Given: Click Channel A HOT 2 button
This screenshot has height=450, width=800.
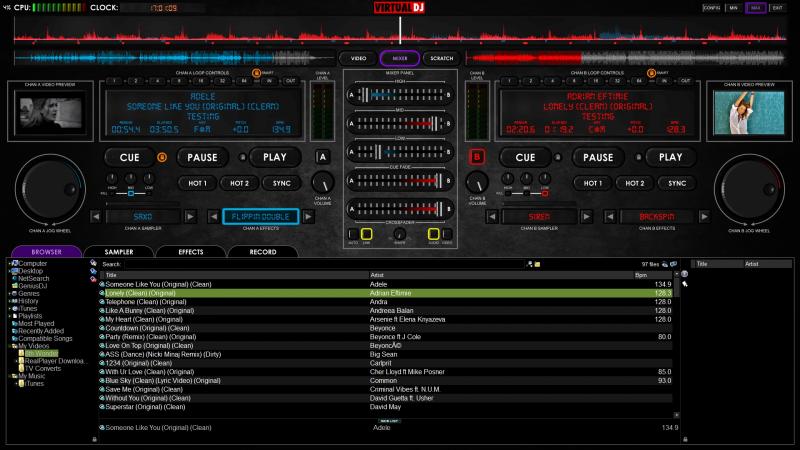Looking at the screenshot, I should (239, 183).
